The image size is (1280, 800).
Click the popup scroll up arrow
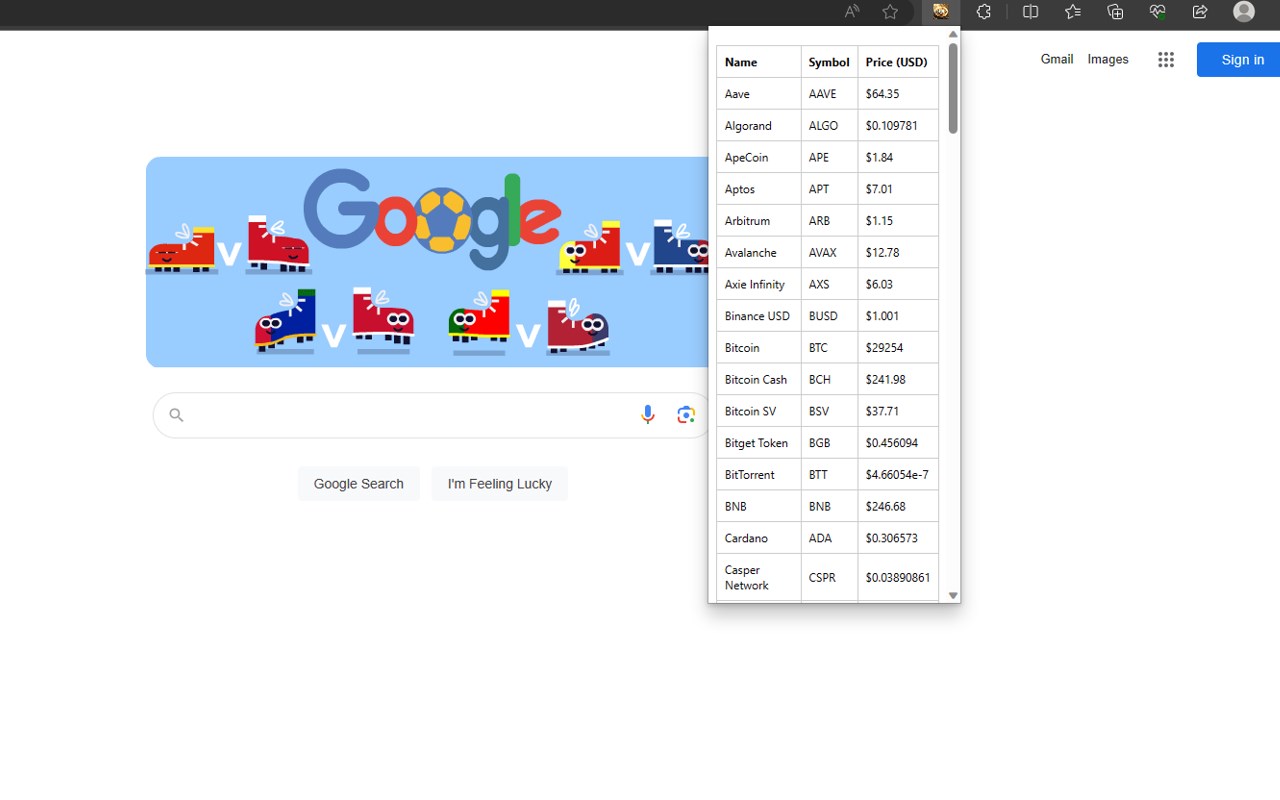[953, 34]
